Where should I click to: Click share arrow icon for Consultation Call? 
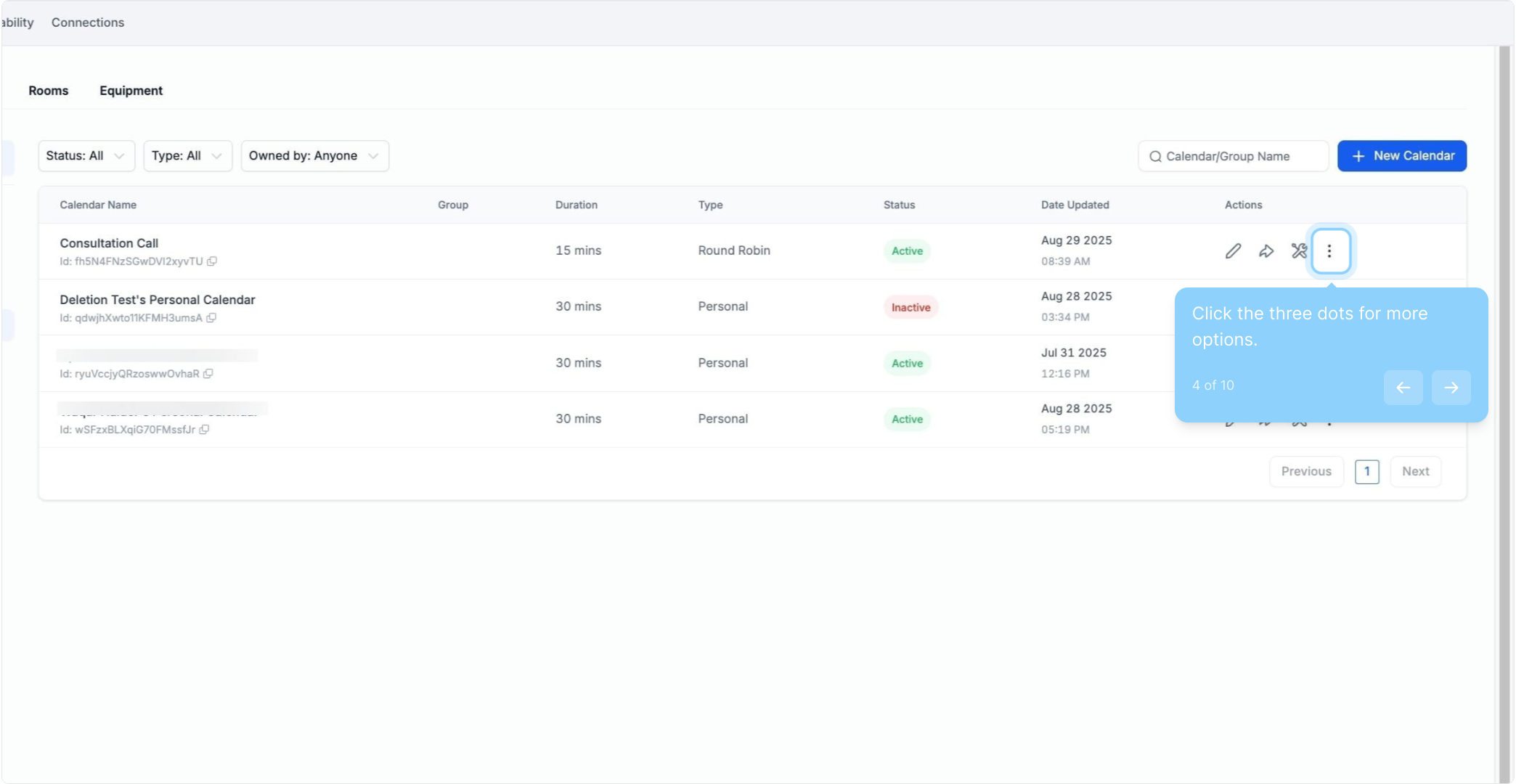point(1266,251)
